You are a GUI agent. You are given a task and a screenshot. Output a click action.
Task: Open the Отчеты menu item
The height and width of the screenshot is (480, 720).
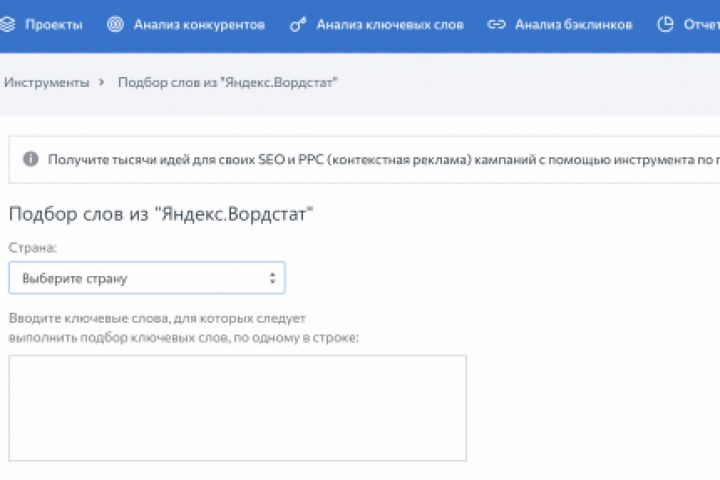(x=702, y=24)
